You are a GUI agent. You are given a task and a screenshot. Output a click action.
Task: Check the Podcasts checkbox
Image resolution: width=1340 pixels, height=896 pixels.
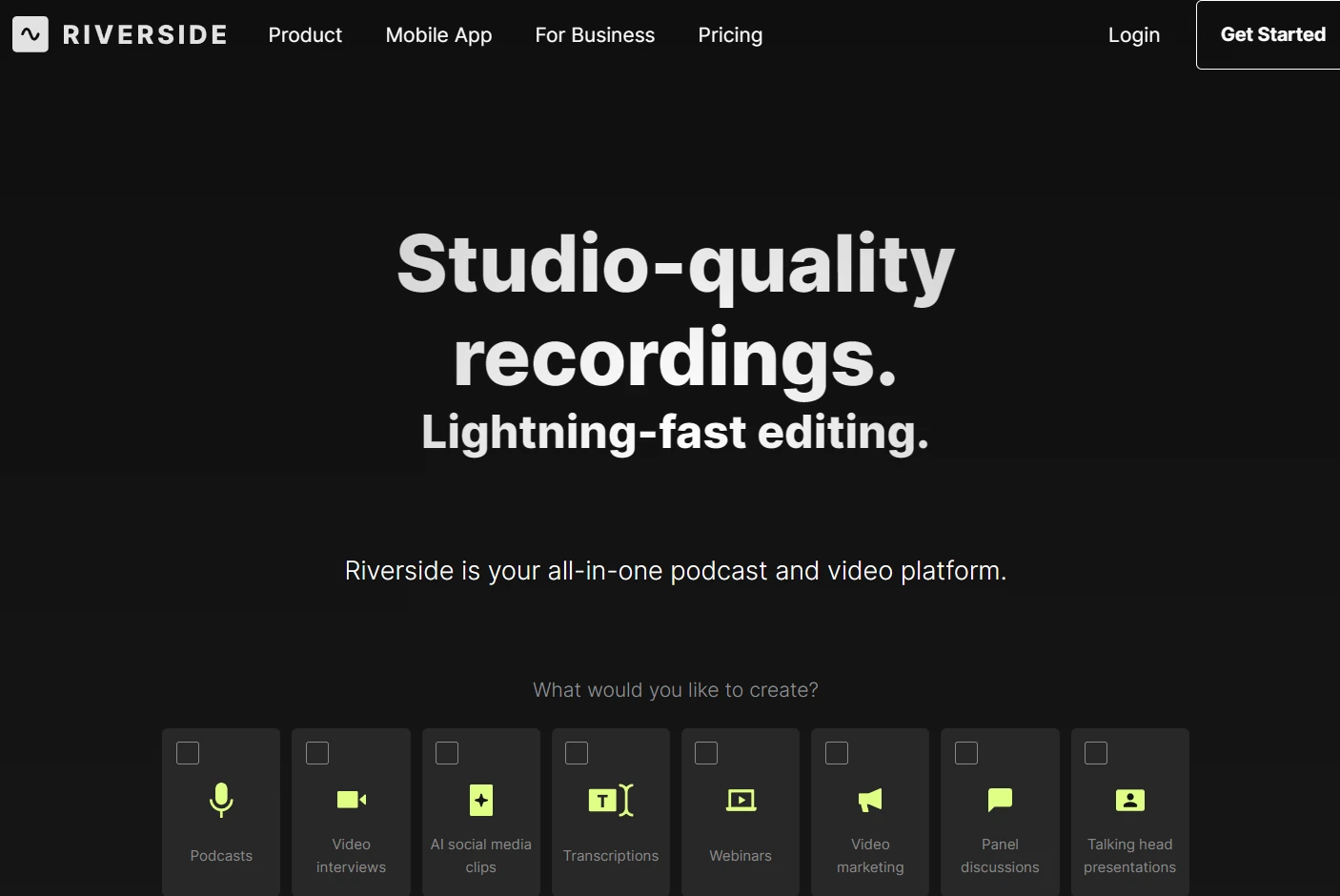pos(188,753)
